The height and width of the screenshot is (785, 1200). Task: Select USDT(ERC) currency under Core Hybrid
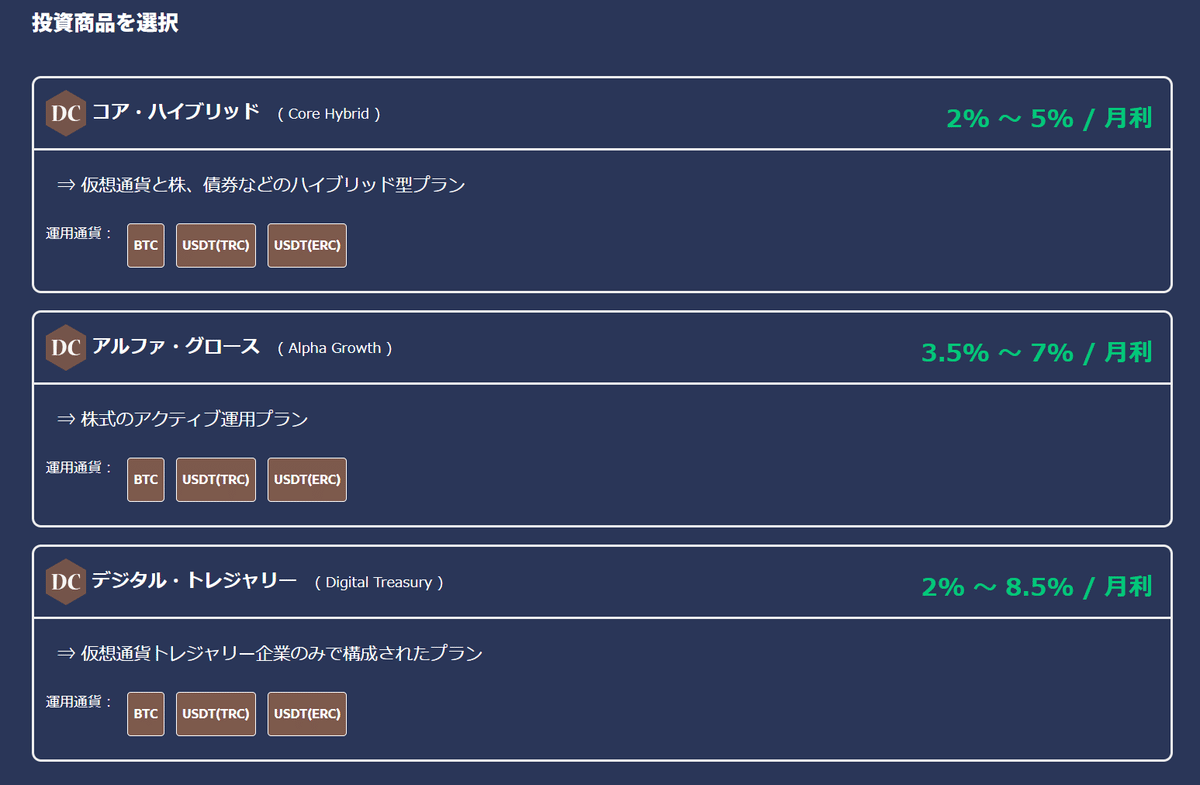pyautogui.click(x=306, y=245)
